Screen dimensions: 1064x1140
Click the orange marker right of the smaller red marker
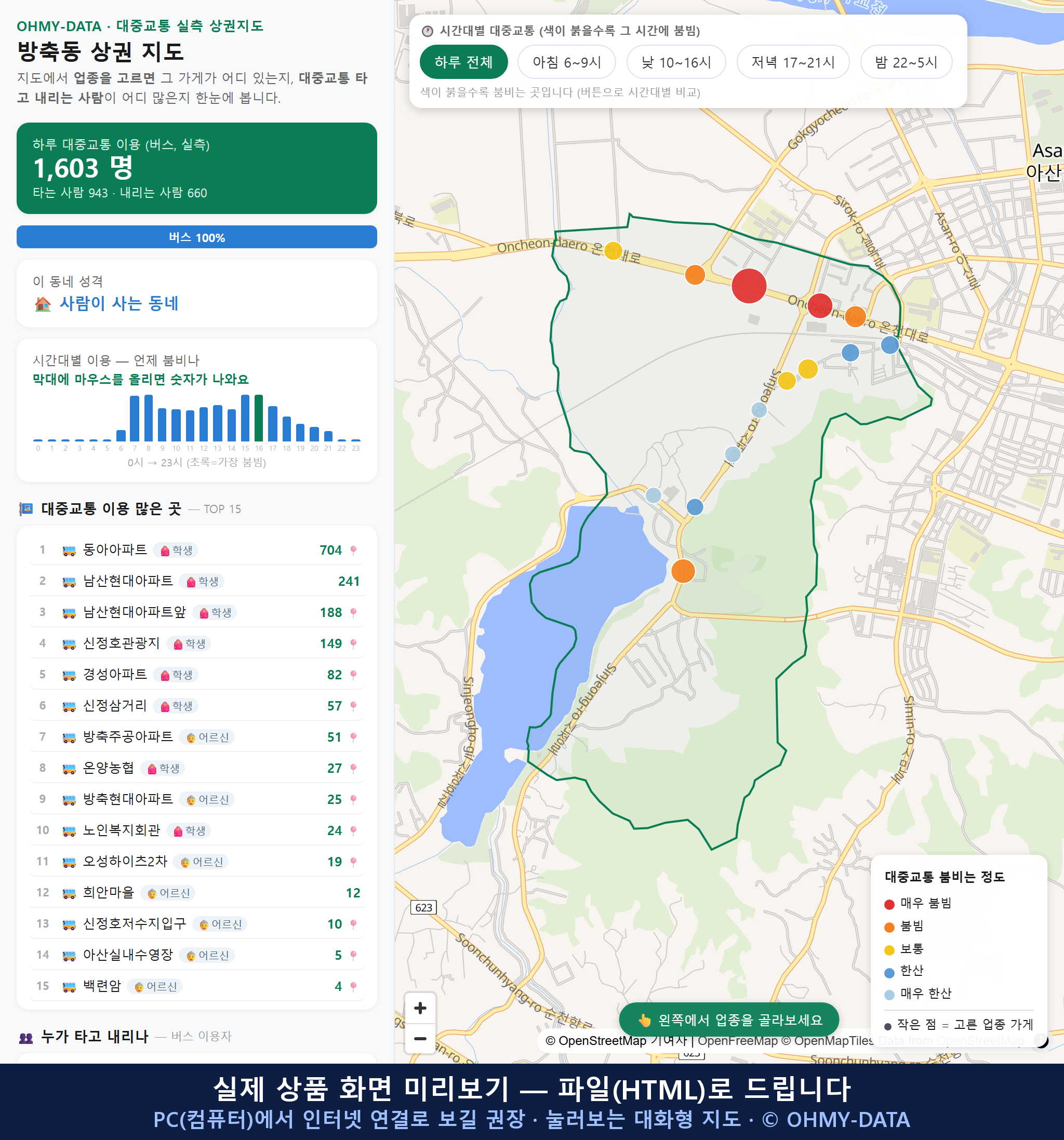pos(855,316)
